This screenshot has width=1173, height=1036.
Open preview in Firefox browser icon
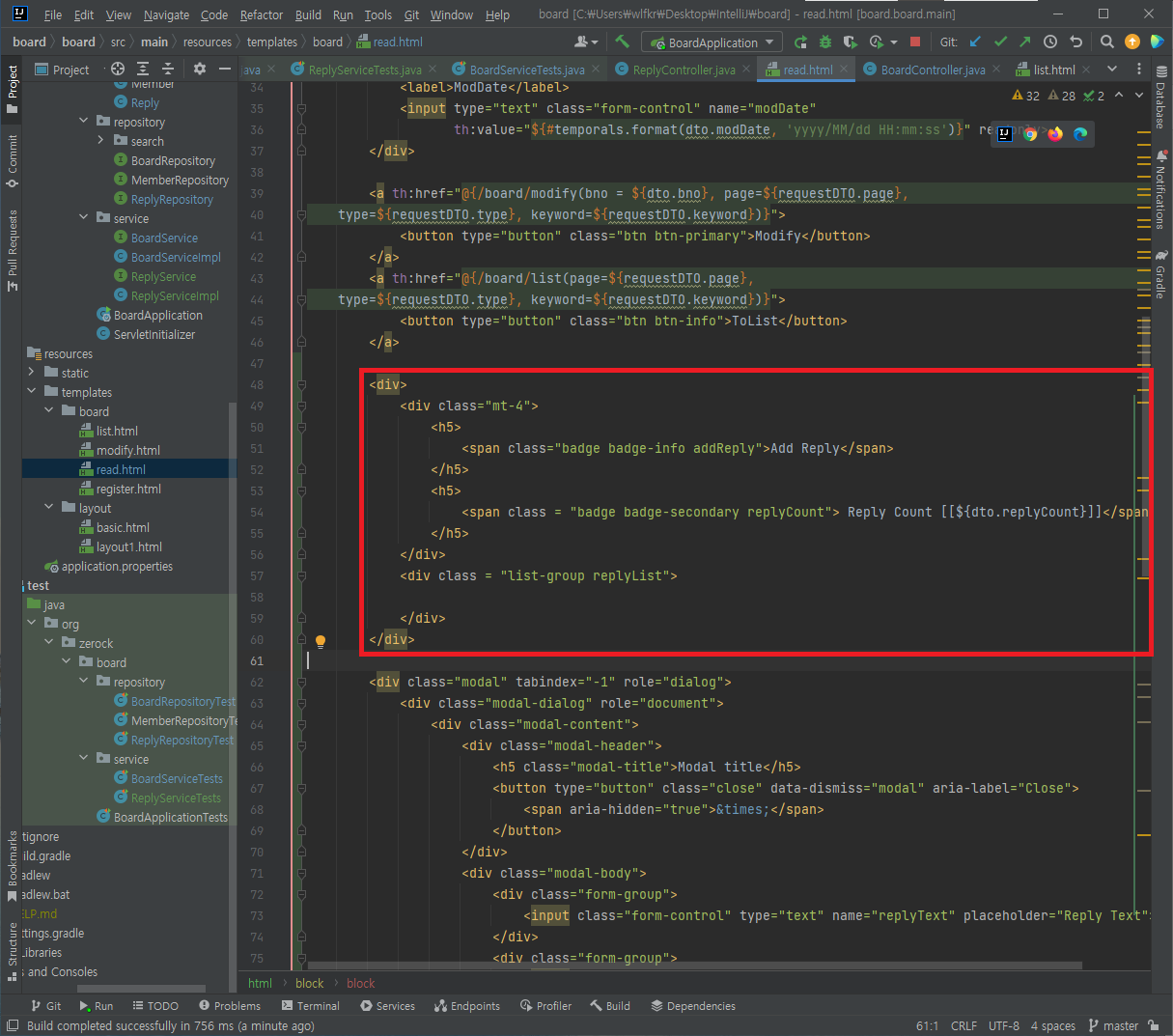[x=1055, y=133]
